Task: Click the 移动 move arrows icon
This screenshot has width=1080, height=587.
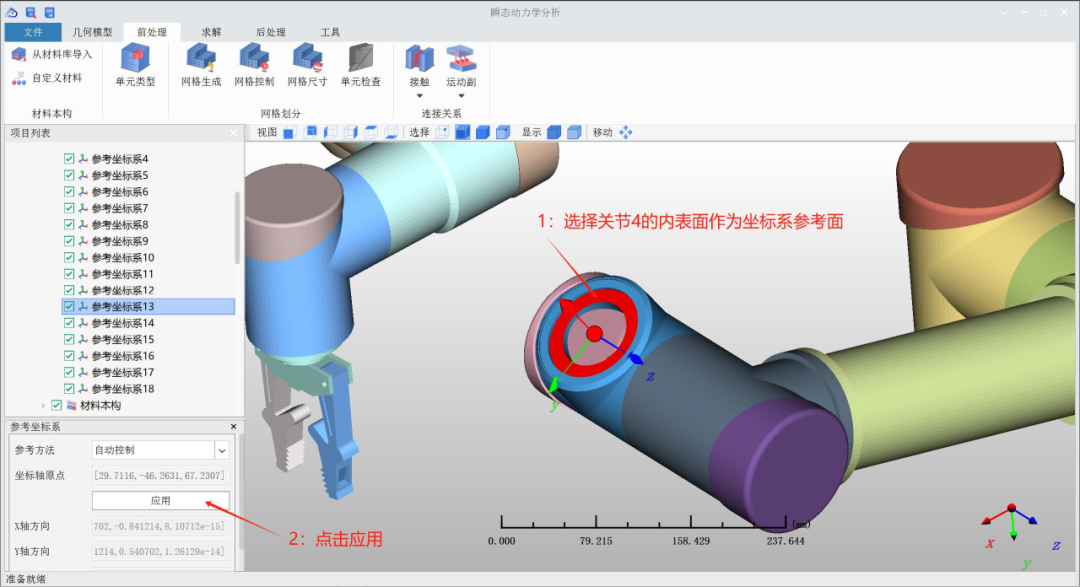Action: 625,132
